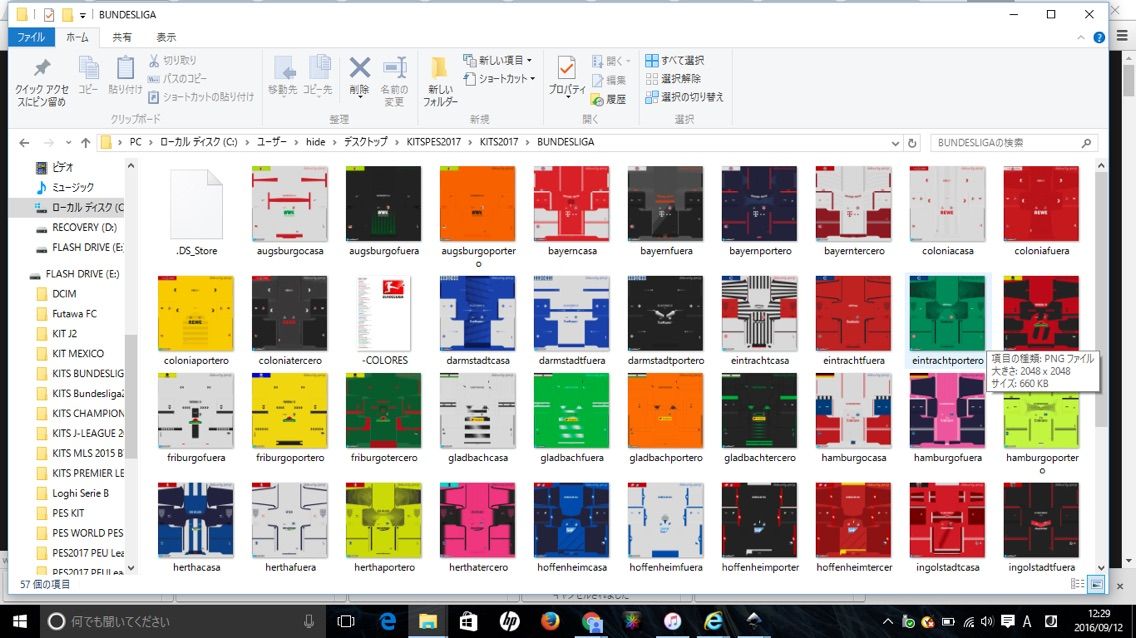Viewport: 1136px width, 638px height.
Task: Click the Copy icon in the clipboard group
Action: point(88,69)
